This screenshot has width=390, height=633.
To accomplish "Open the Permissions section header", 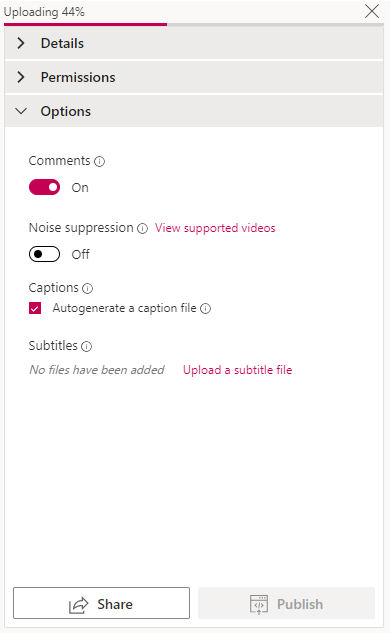I will pyautogui.click(x=194, y=77).
